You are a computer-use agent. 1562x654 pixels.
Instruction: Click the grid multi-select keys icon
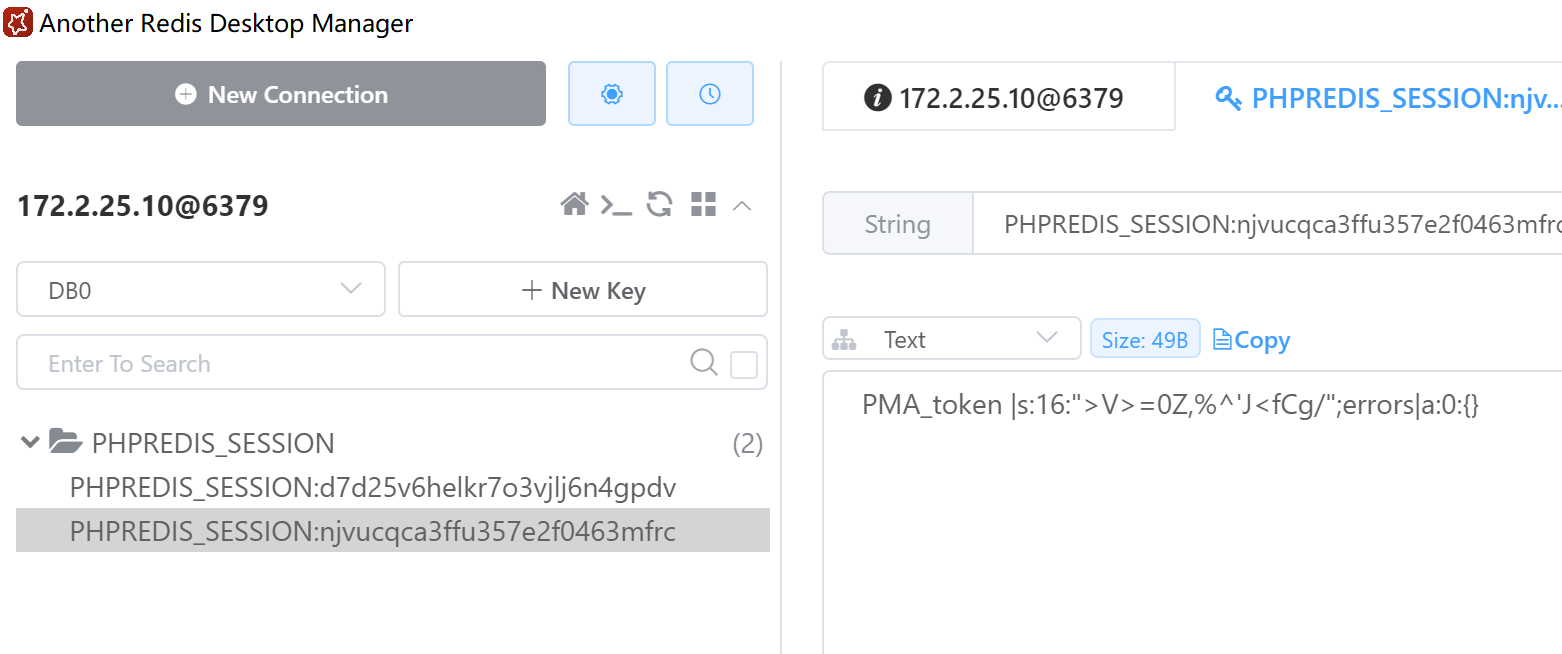(704, 205)
